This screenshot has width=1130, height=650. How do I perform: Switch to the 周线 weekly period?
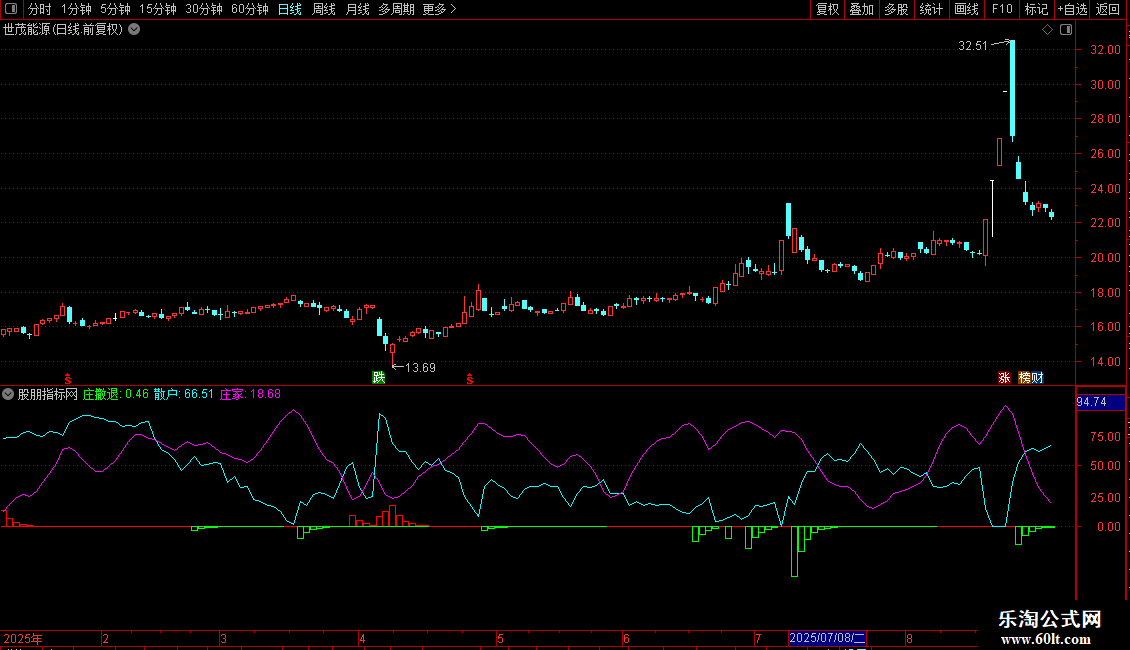pyautogui.click(x=324, y=9)
